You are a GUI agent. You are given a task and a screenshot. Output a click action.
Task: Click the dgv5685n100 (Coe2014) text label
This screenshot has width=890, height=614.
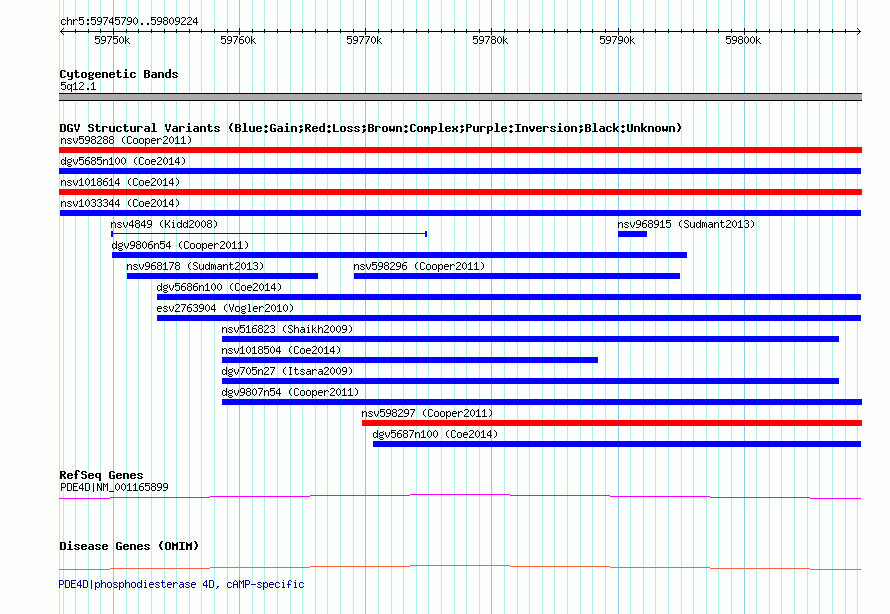(123, 161)
